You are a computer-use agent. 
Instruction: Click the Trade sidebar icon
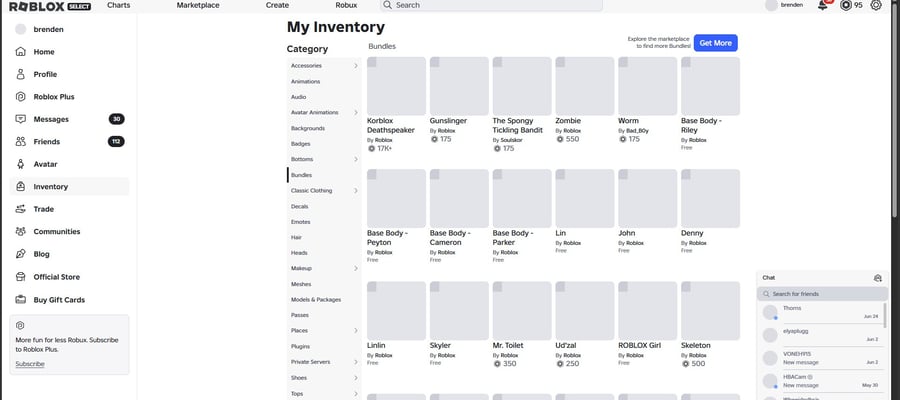(x=21, y=209)
